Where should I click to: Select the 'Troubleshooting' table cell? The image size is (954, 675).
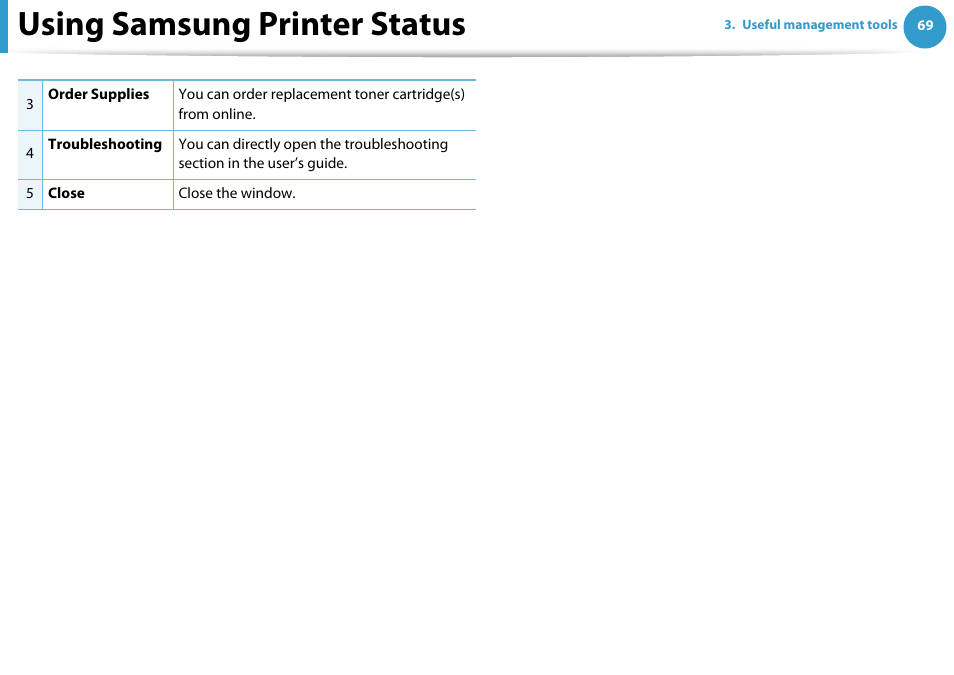pos(108,155)
